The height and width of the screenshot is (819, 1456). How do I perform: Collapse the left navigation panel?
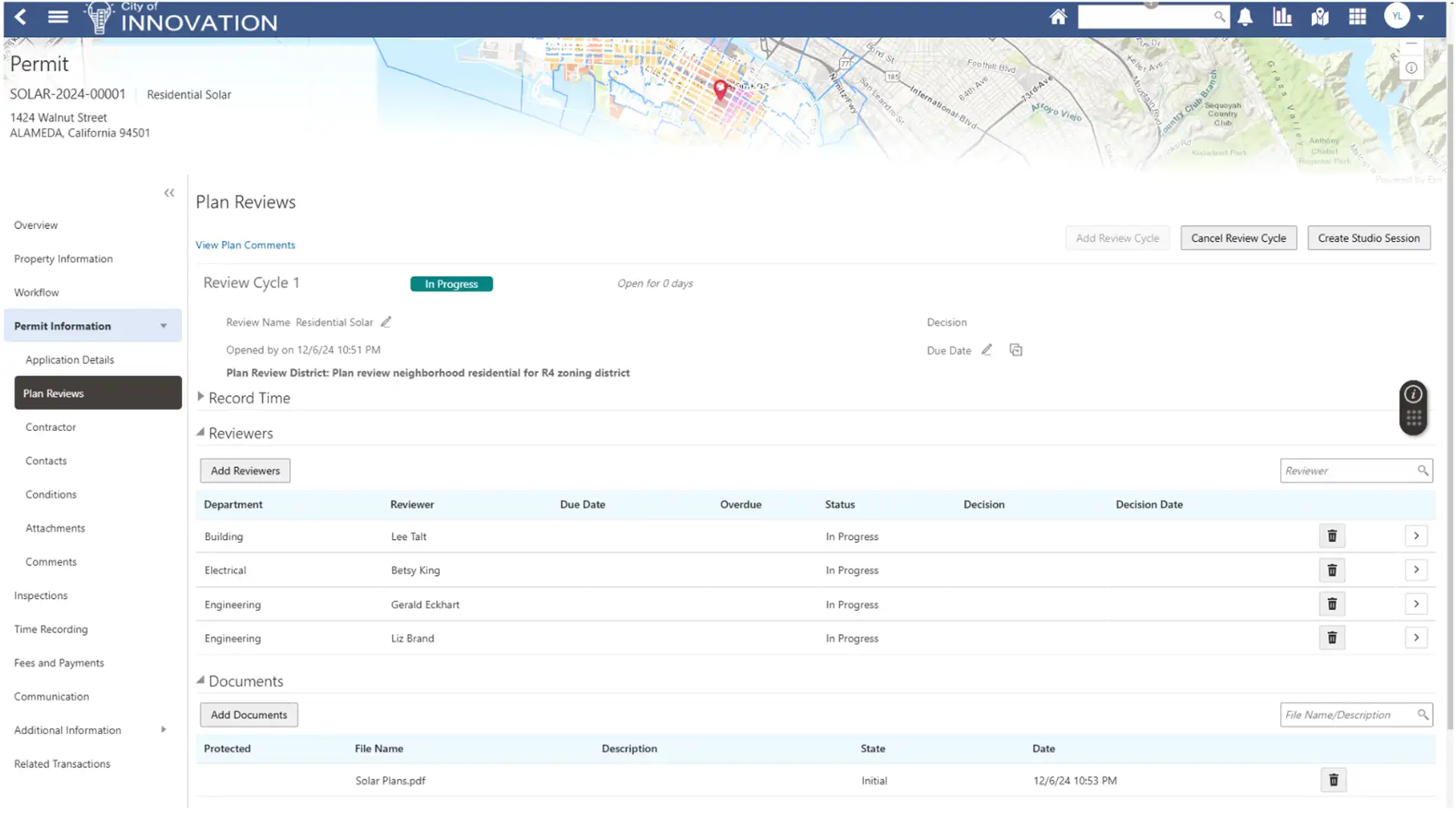pos(169,193)
